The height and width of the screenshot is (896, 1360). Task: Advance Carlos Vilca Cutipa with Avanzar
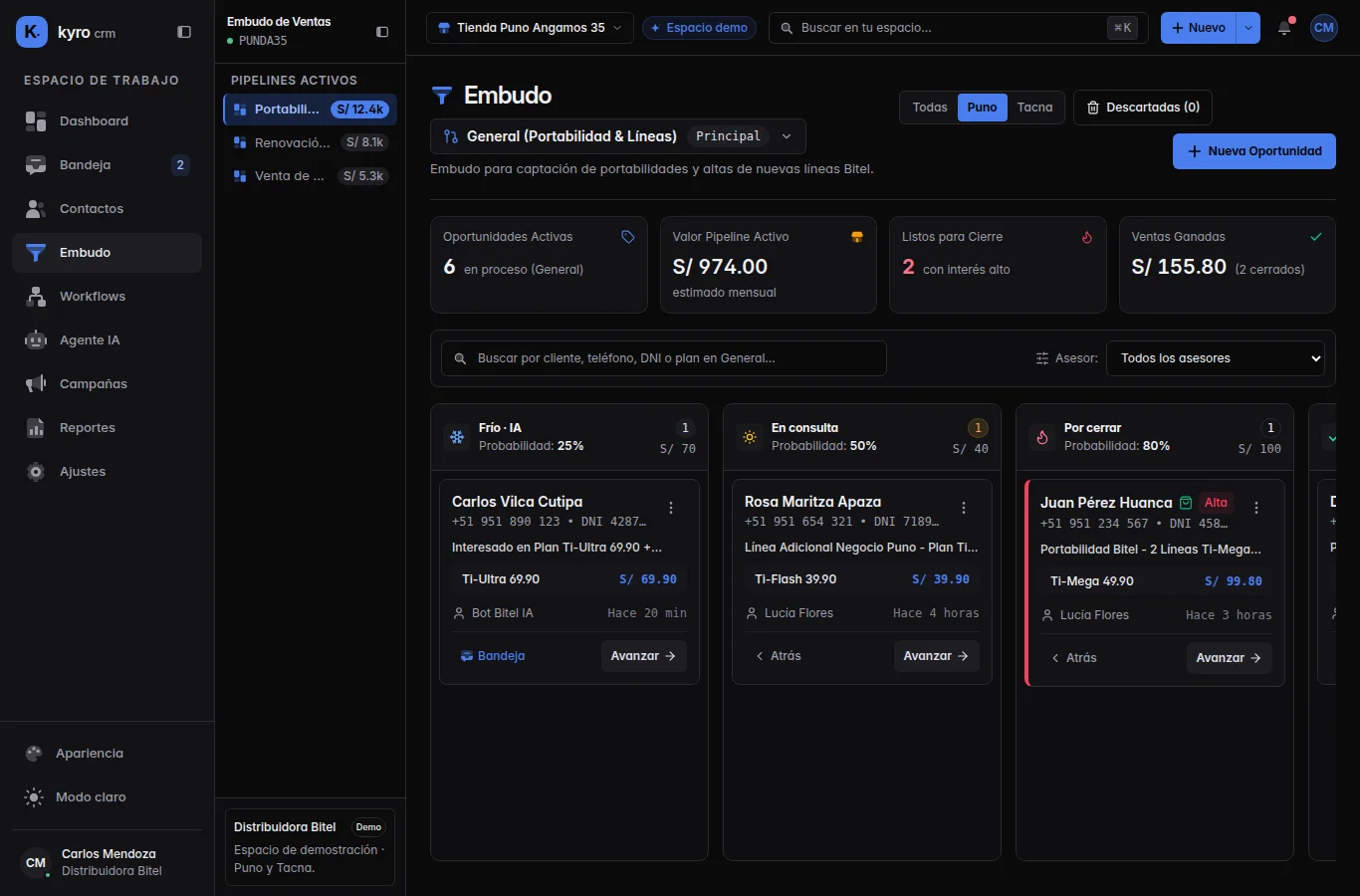(643, 656)
